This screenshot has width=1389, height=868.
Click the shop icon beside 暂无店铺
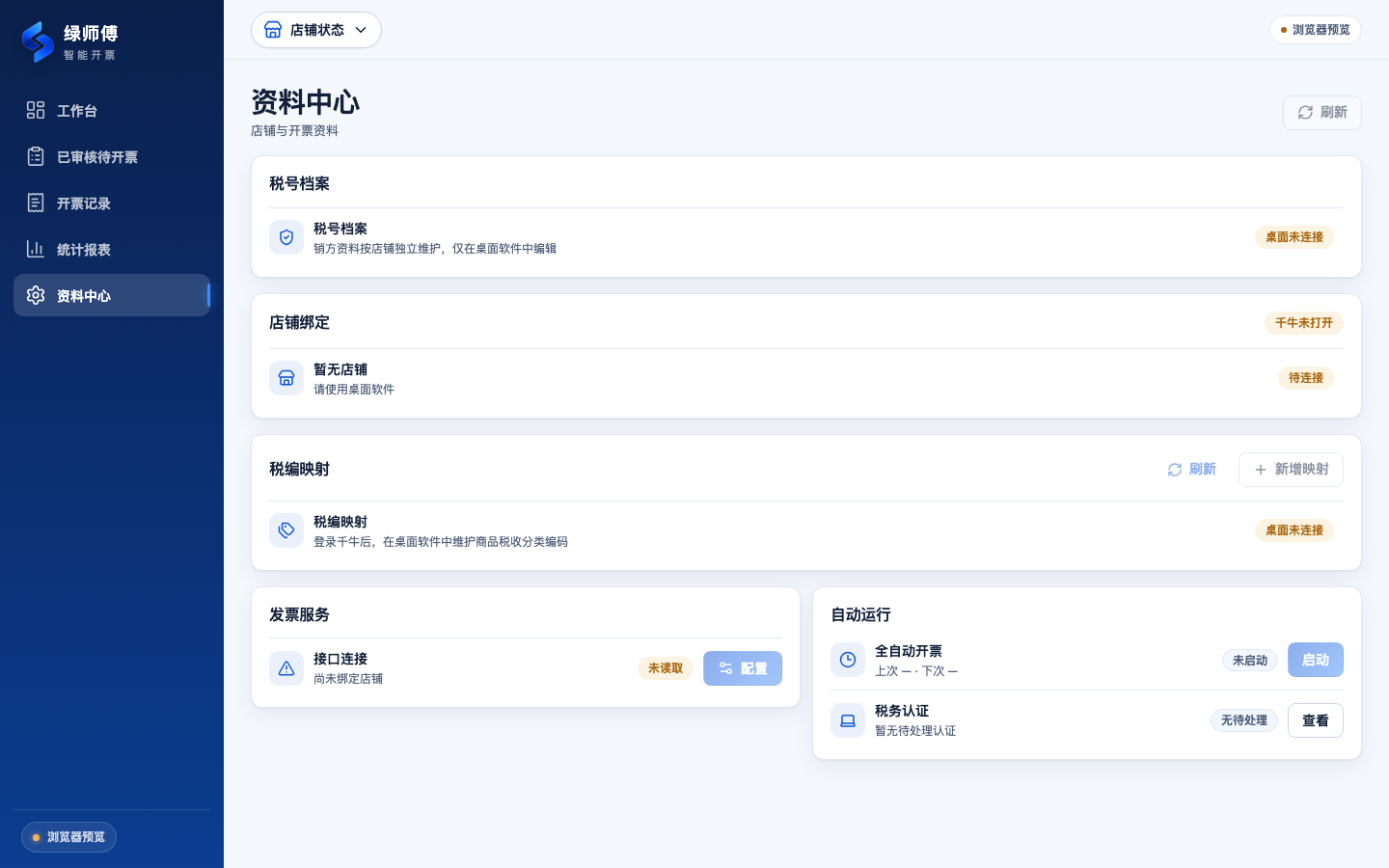click(x=286, y=378)
